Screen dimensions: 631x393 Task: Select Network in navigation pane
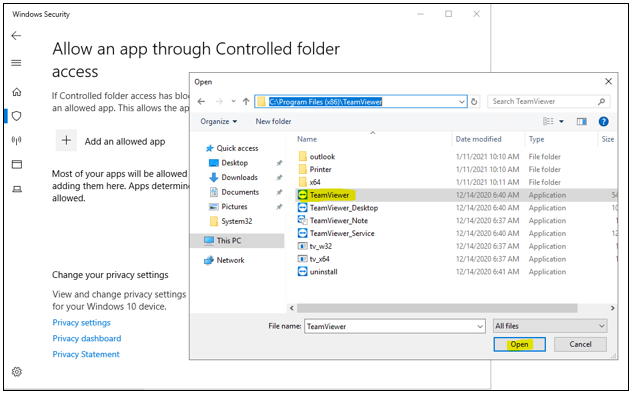click(225, 260)
